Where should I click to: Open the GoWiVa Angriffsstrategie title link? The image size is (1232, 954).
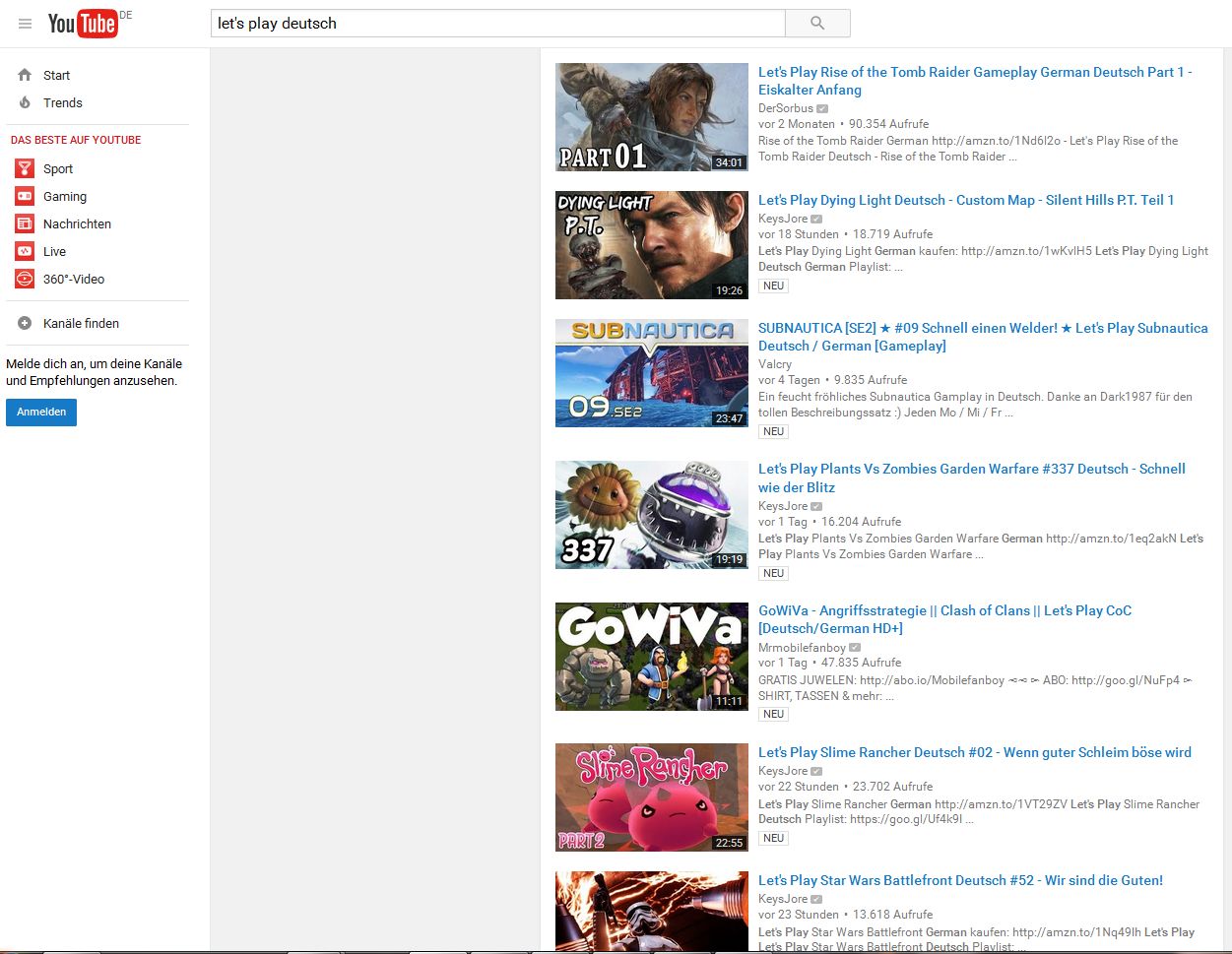(944, 619)
